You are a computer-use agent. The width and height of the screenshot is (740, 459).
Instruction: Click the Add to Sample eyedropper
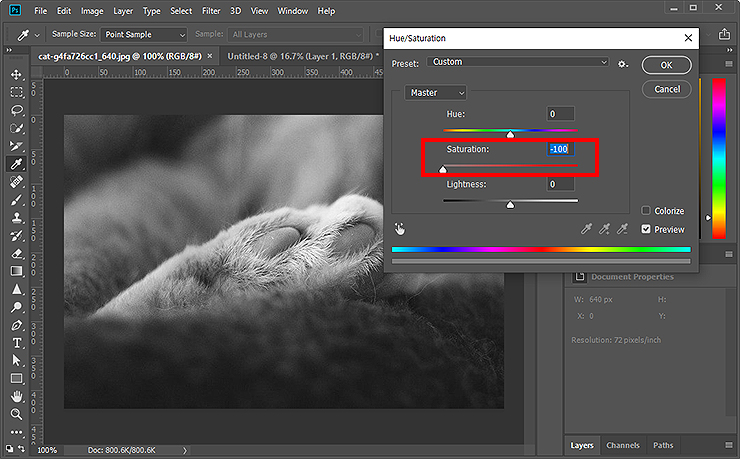click(604, 229)
